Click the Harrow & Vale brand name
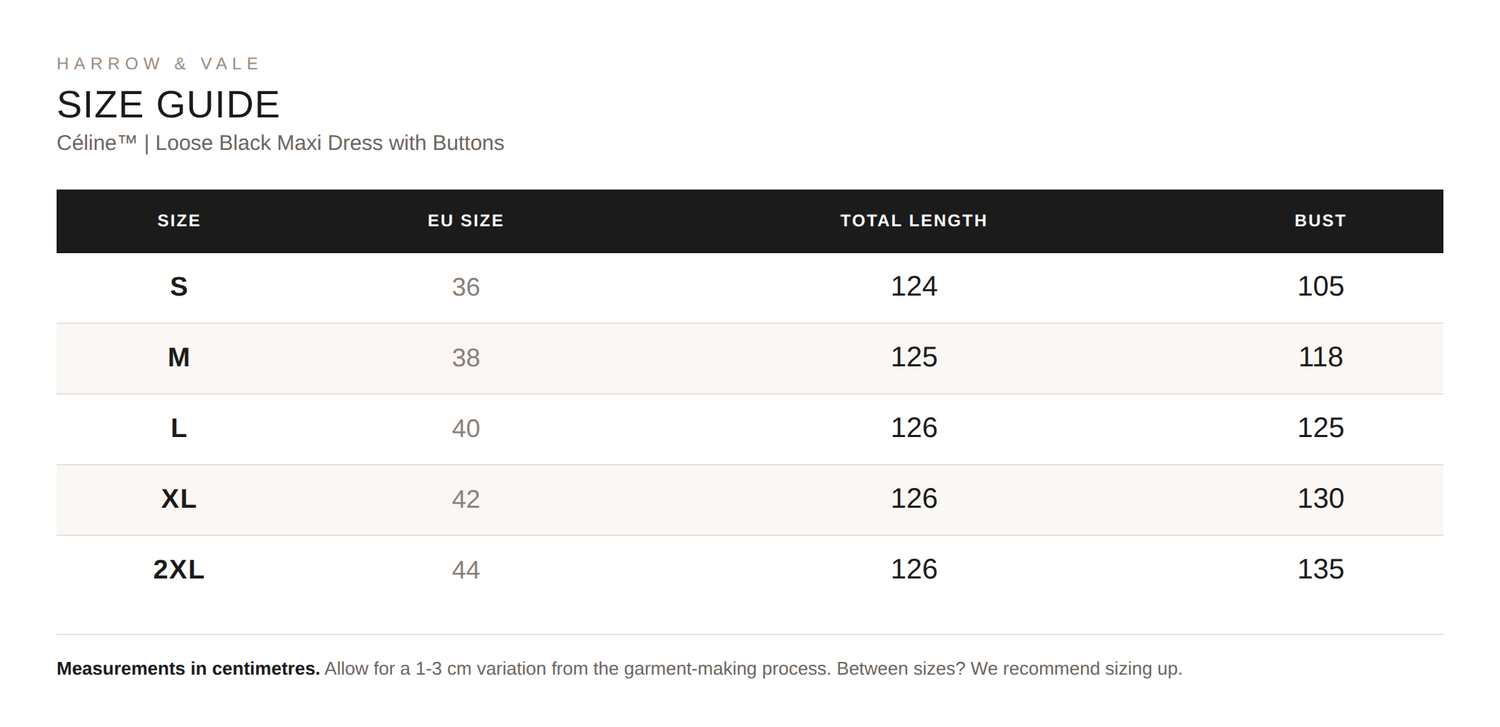Image resolution: width=1500 pixels, height=727 pixels. (158, 64)
